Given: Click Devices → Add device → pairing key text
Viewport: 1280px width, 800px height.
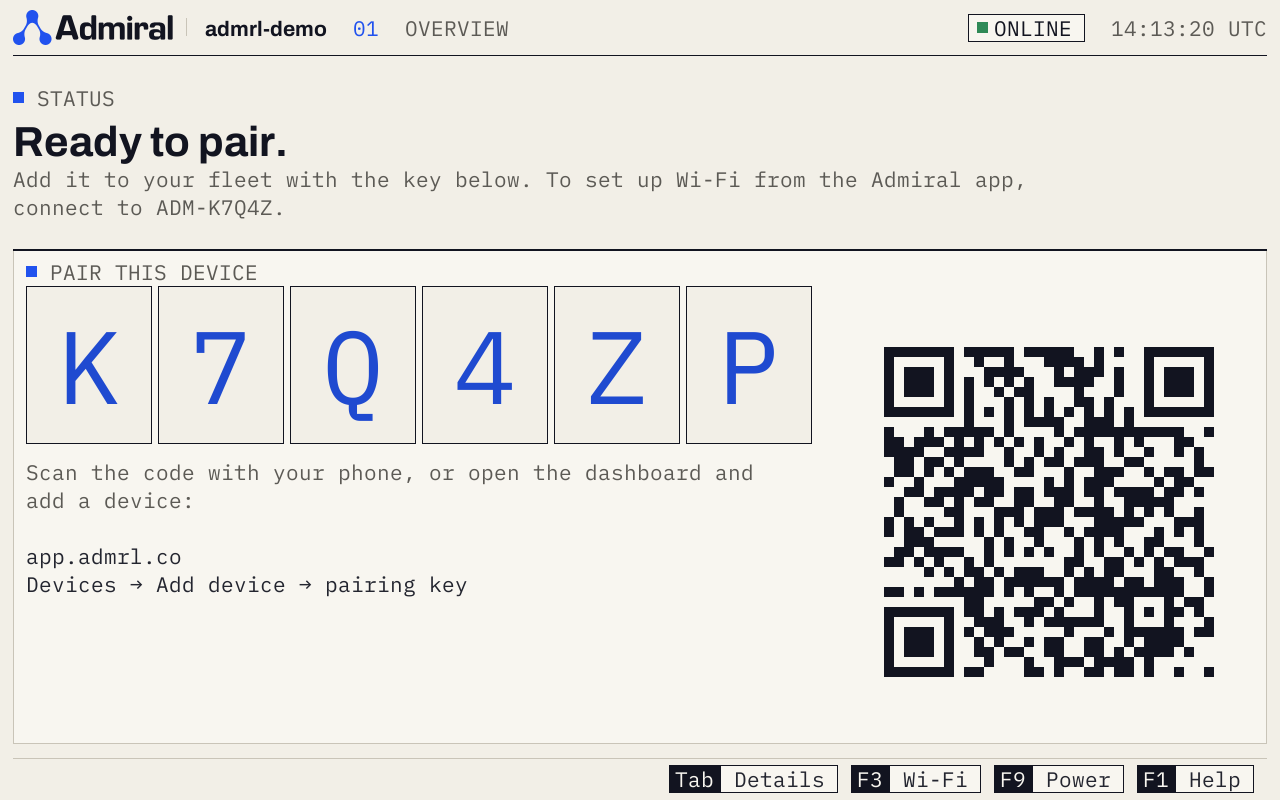Looking at the screenshot, I should click(247, 585).
